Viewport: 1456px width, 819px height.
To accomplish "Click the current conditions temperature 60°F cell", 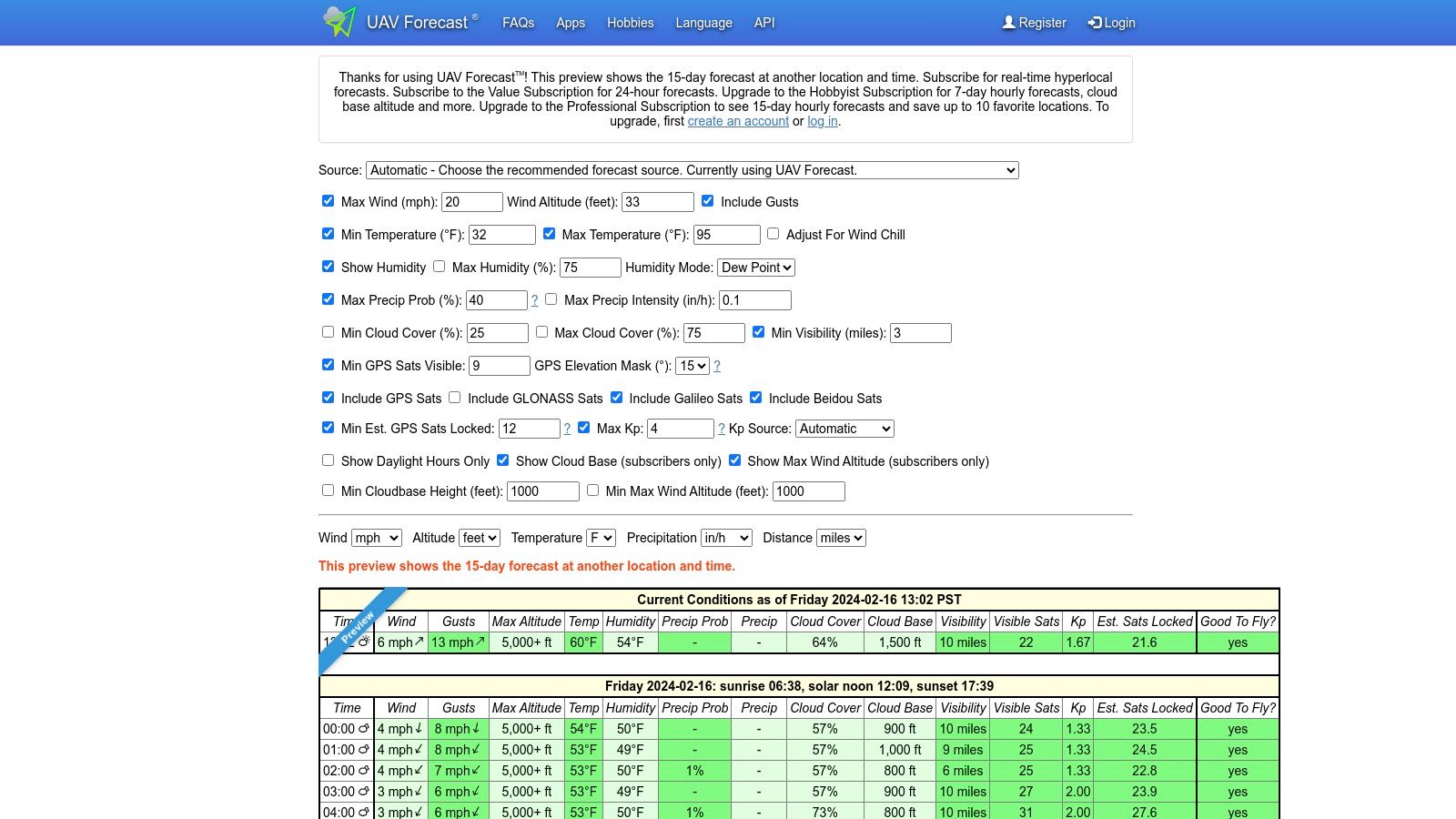I will 583,642.
